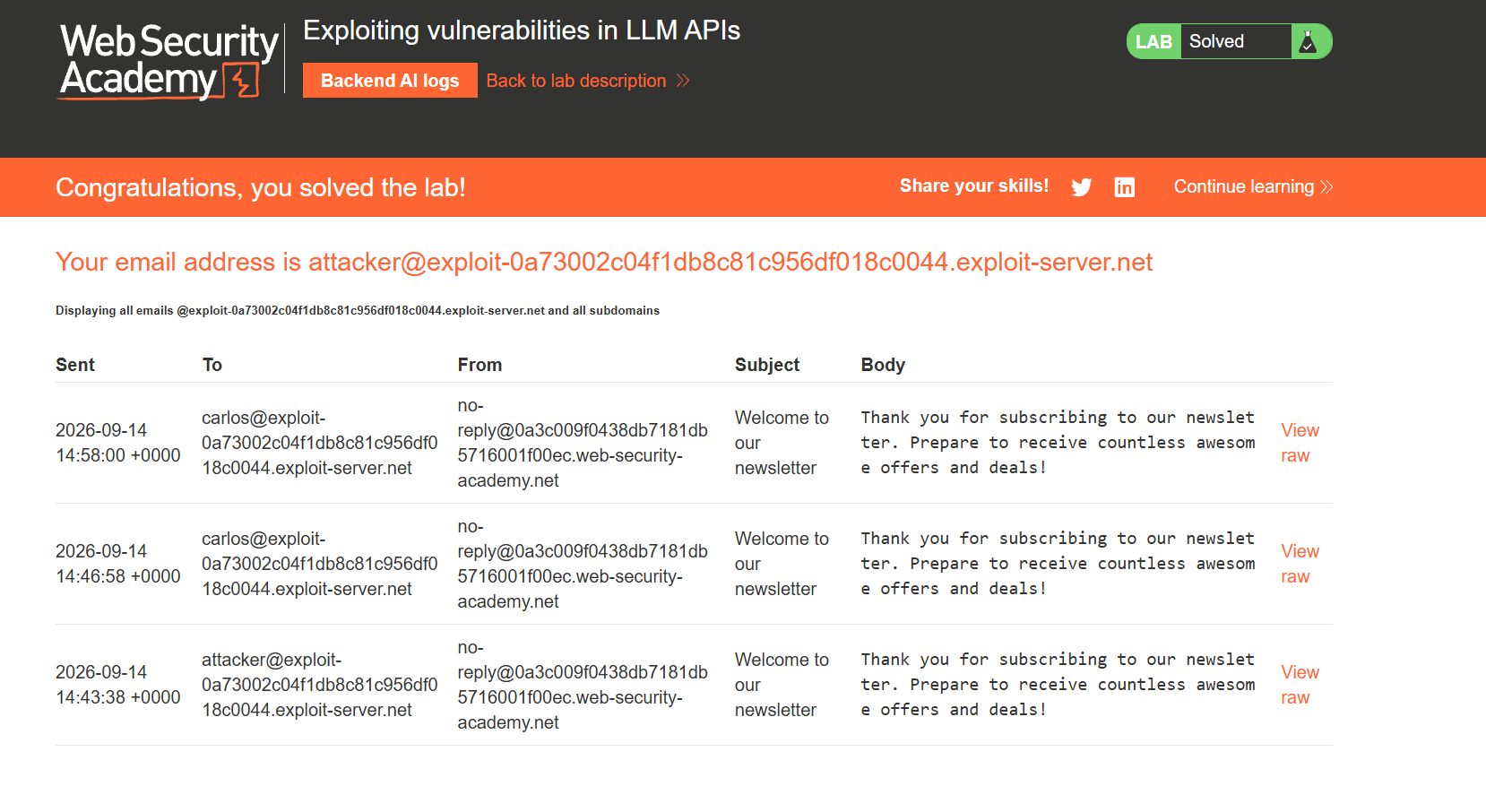The height and width of the screenshot is (812, 1486).
Task: Click the Web Security Academy logo
Action: [x=168, y=61]
